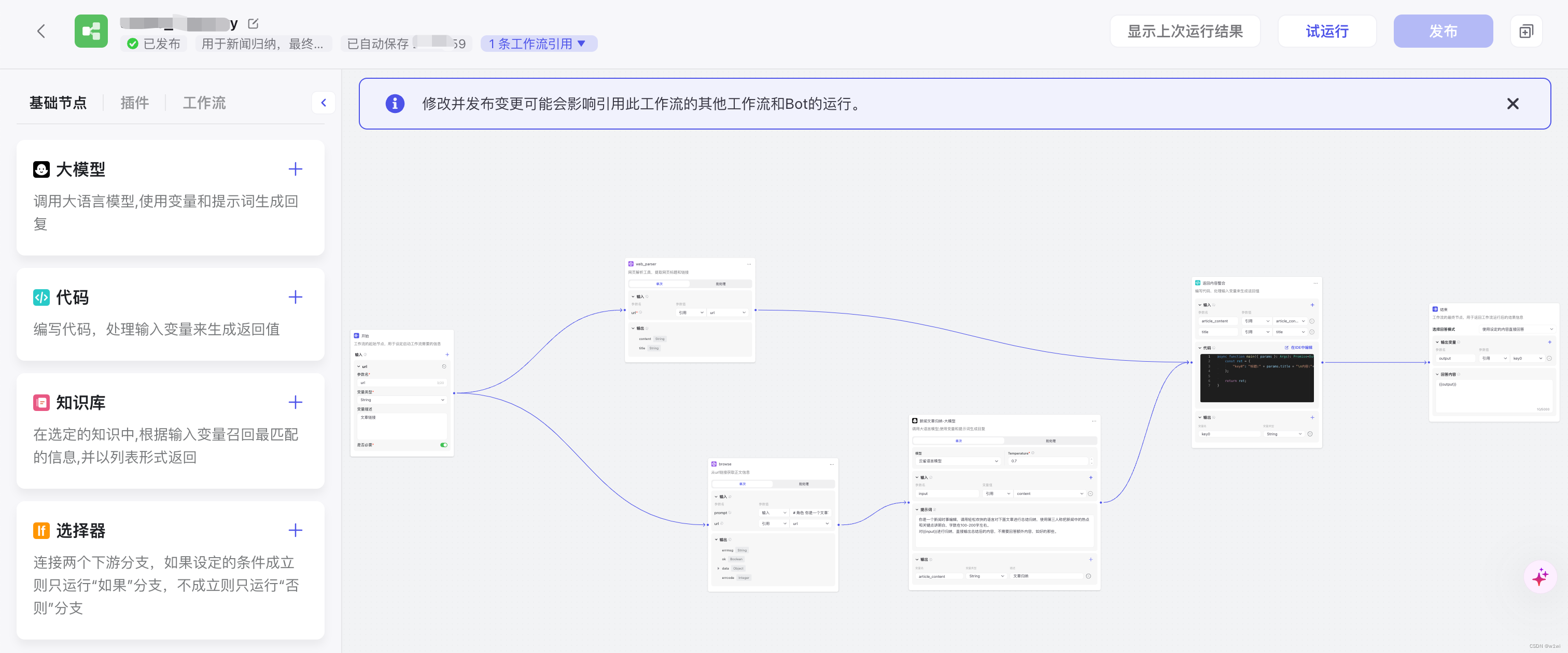This screenshot has height=653, width=1568.
Task: Click the 大模型 face icon in sidebar
Action: pos(41,169)
